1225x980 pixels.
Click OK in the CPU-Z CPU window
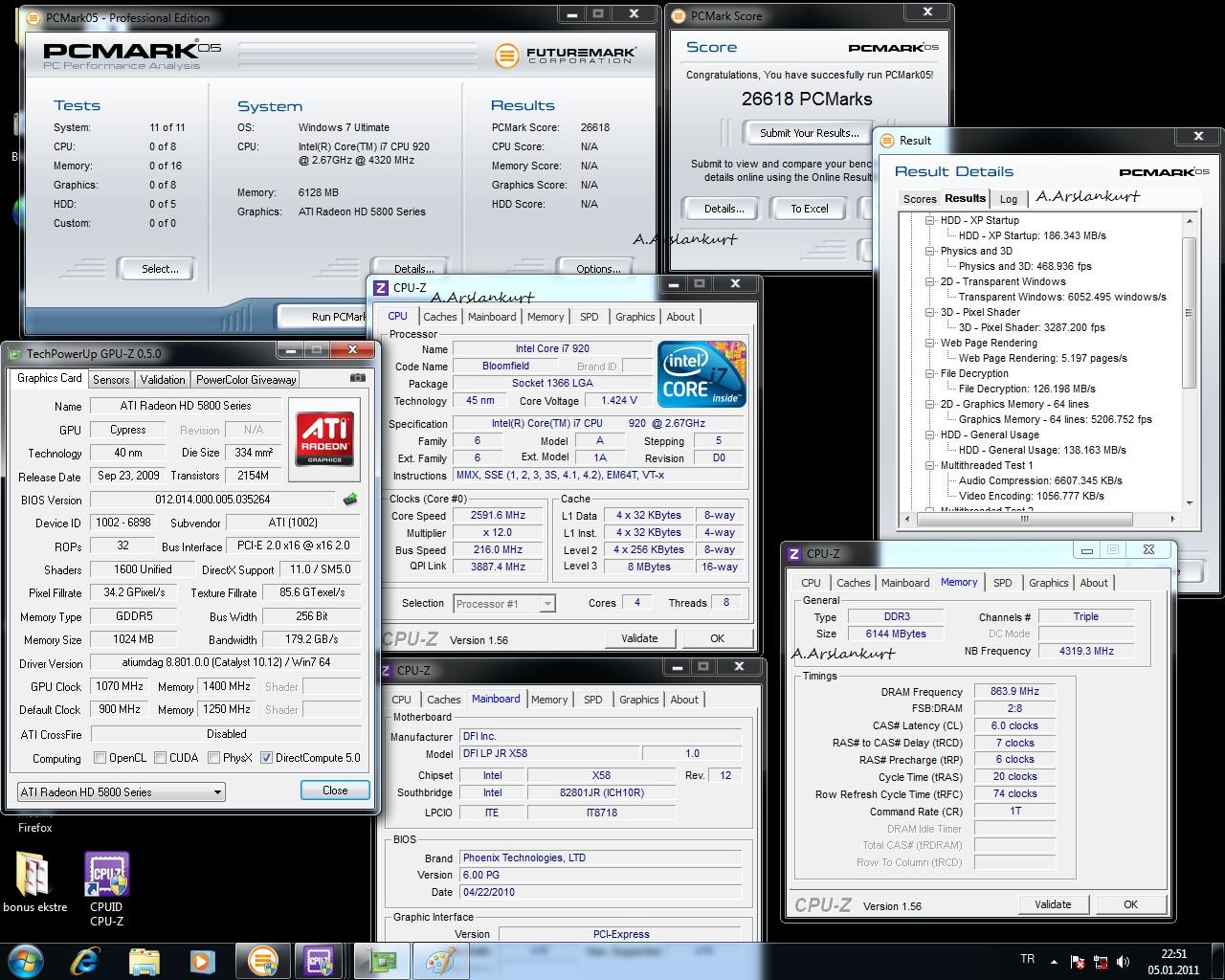(x=717, y=638)
